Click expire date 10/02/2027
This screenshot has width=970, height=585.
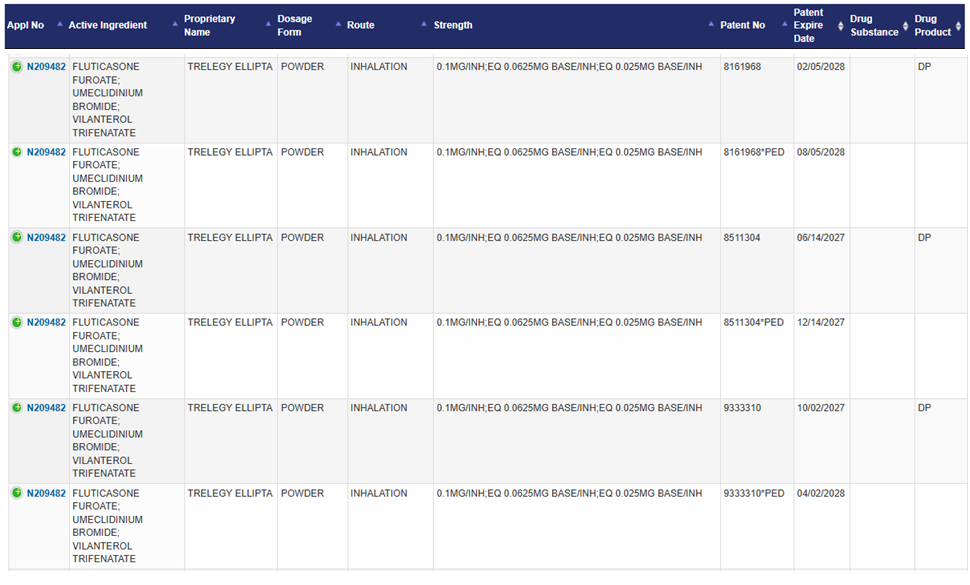(820, 408)
